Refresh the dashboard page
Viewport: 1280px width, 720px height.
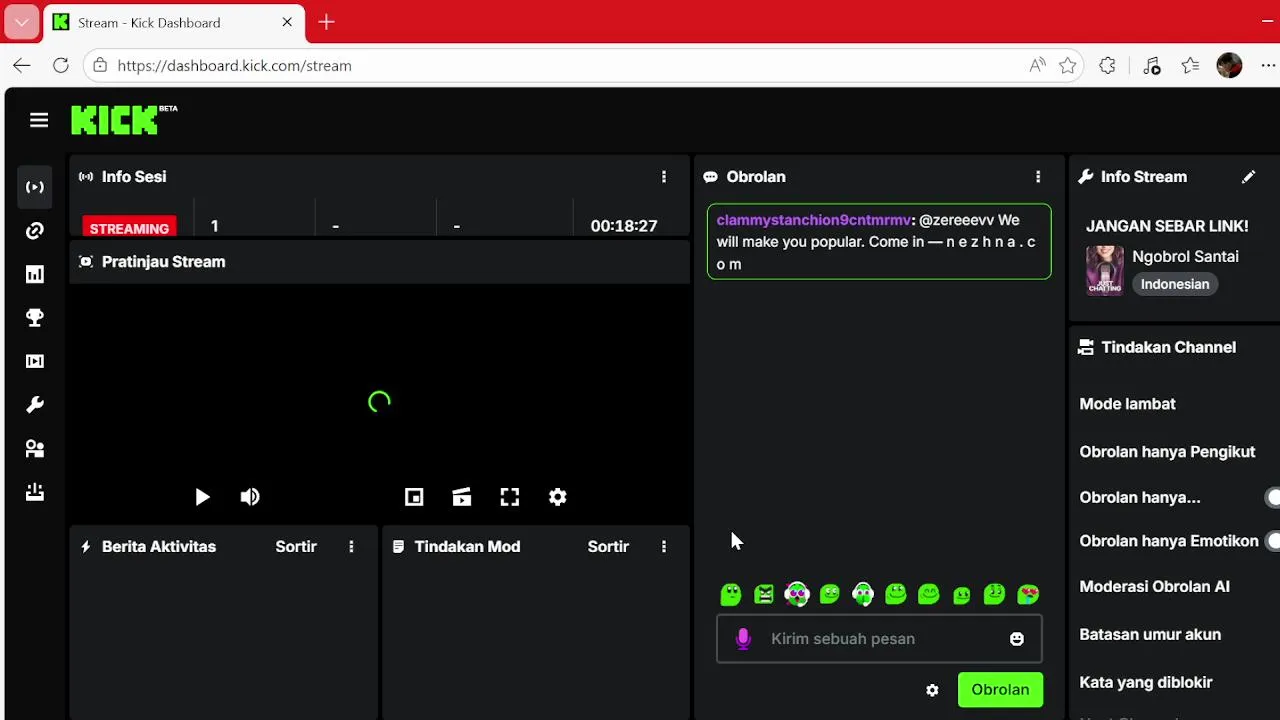[61, 66]
